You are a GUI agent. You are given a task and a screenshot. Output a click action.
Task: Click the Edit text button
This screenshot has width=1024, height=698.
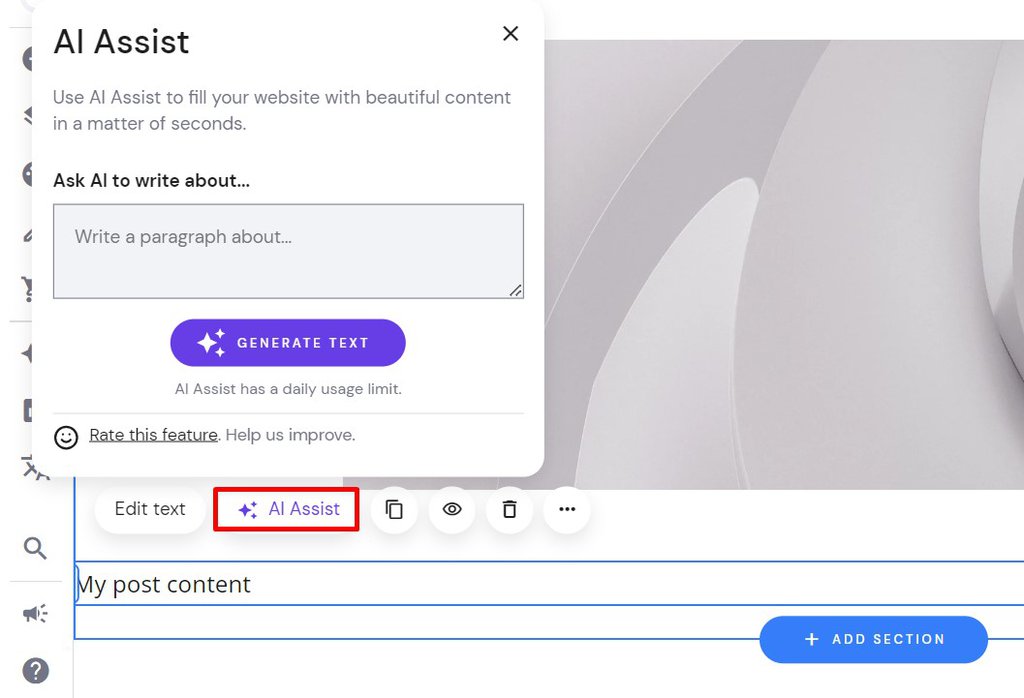click(150, 509)
